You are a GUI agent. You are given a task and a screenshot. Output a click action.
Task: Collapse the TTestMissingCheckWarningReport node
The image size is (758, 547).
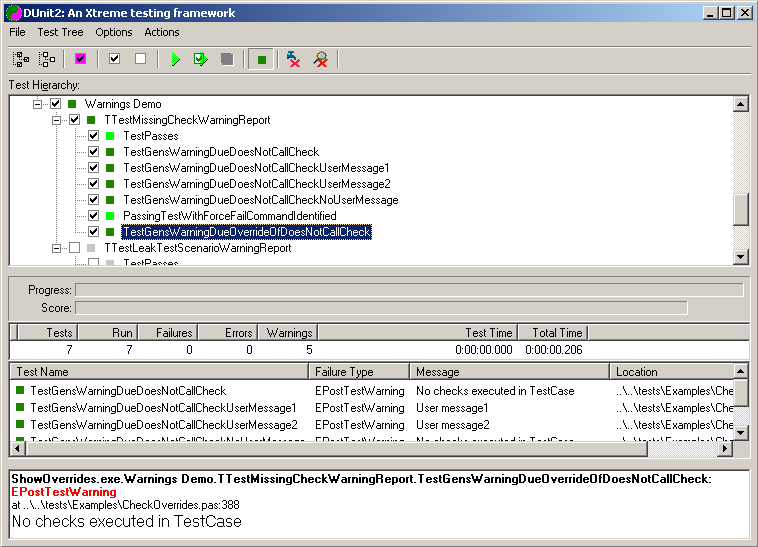57,120
